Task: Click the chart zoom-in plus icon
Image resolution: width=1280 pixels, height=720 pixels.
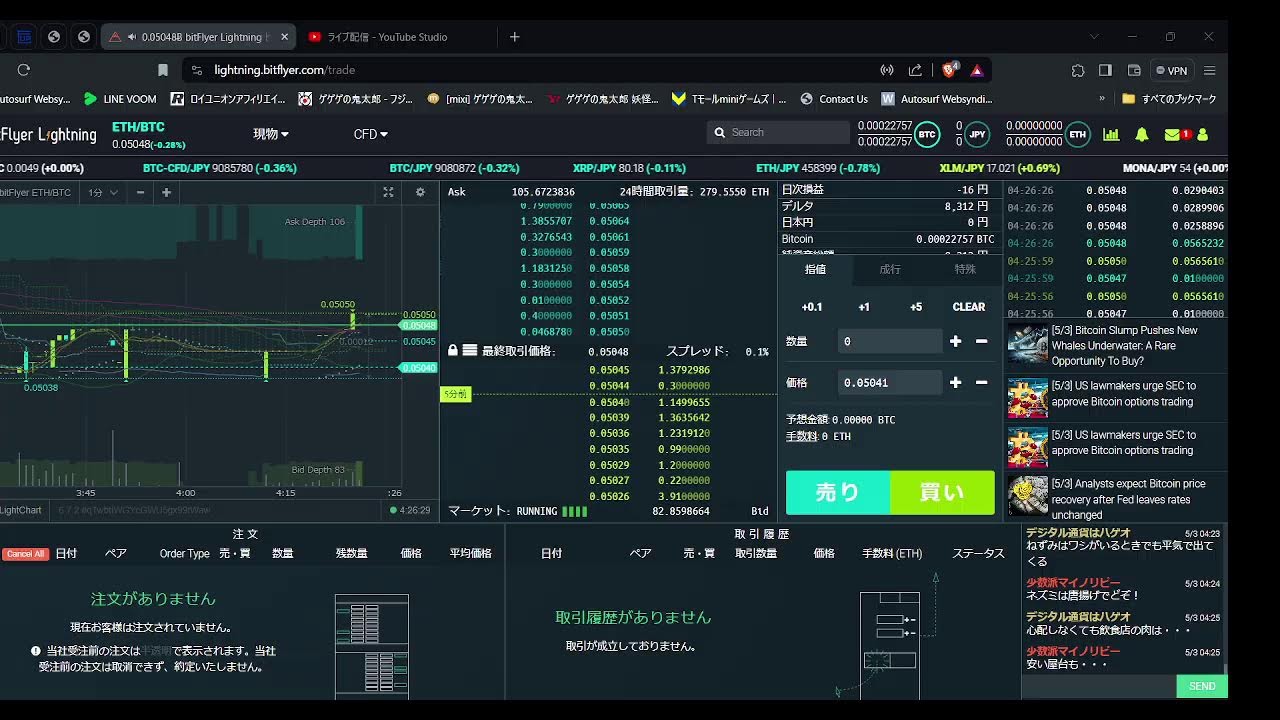Action: point(166,192)
